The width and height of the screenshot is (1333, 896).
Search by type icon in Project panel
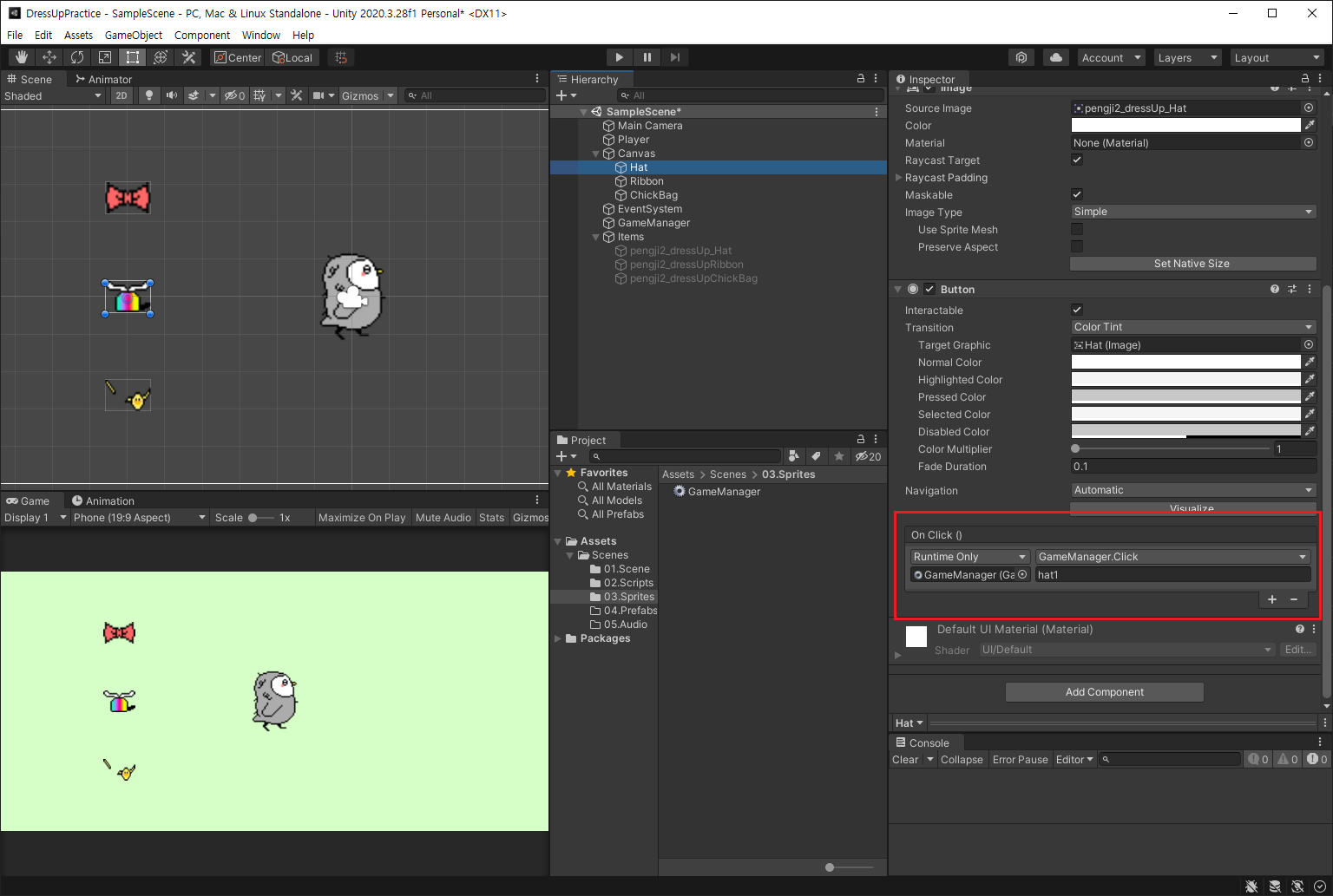pyautogui.click(x=793, y=456)
